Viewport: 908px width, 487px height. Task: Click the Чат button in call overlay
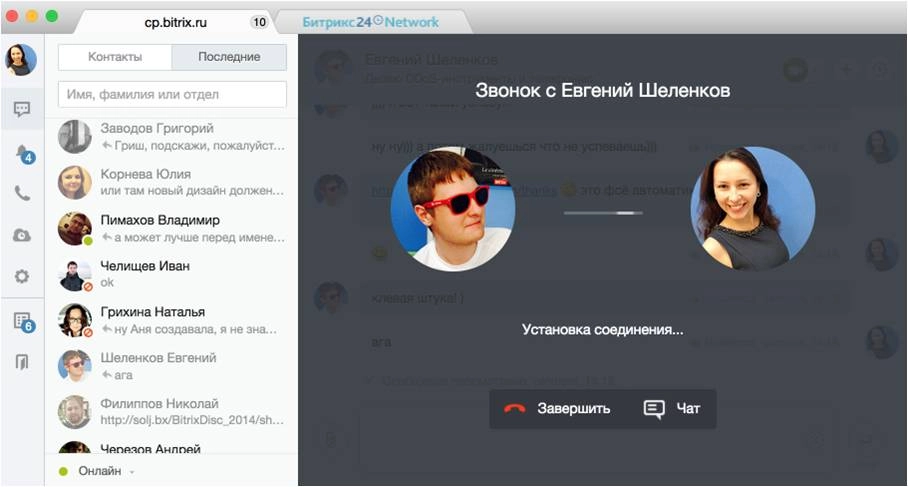(x=672, y=408)
